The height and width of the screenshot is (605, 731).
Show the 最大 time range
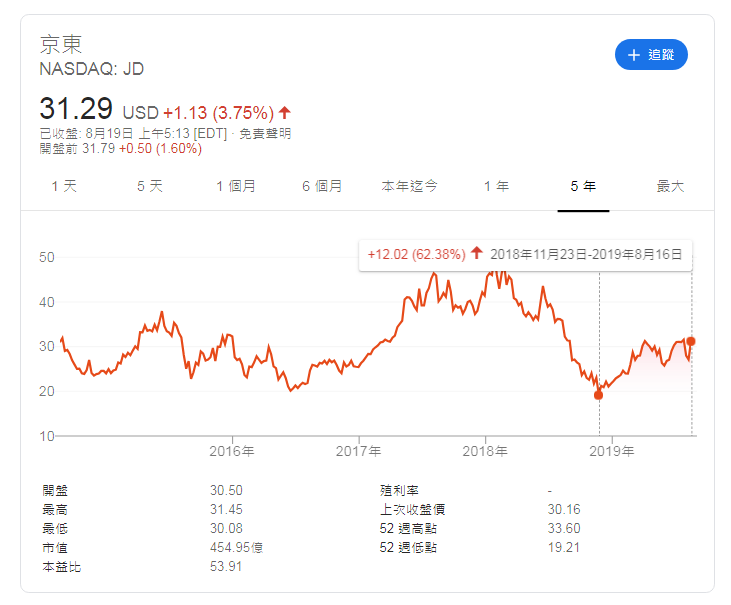pyautogui.click(x=670, y=186)
